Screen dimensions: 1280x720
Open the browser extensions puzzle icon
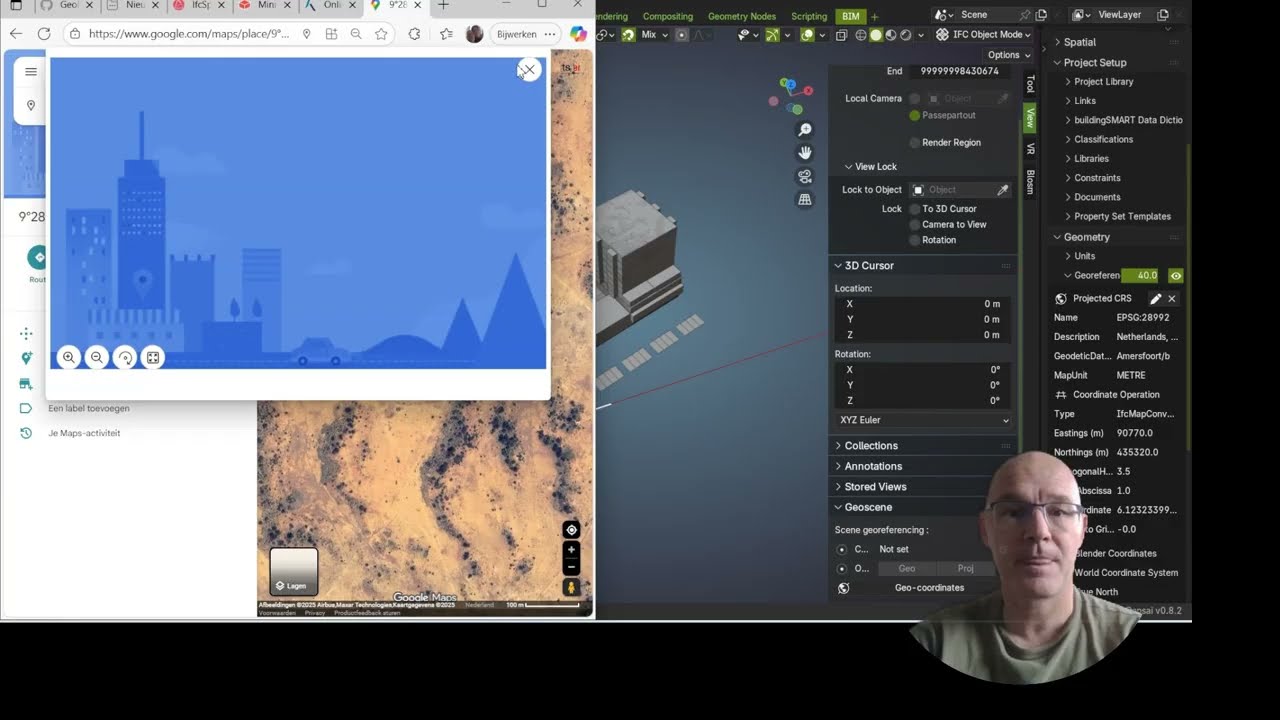[x=414, y=34]
